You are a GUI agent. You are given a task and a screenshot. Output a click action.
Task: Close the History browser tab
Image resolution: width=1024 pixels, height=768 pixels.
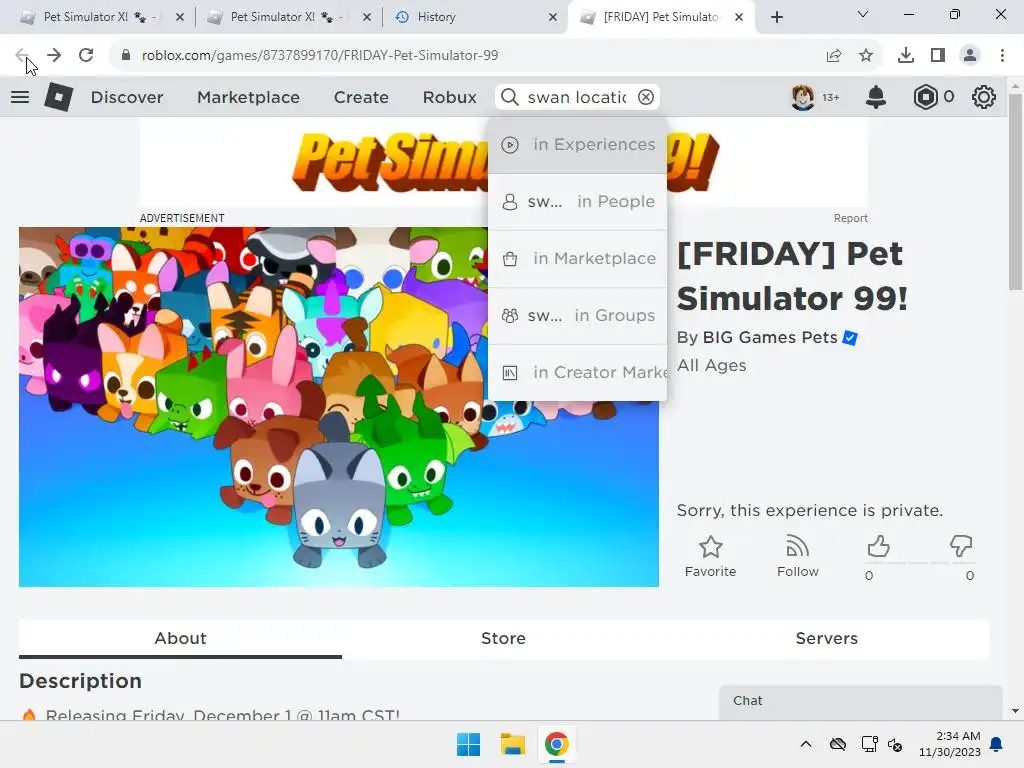pos(552,17)
